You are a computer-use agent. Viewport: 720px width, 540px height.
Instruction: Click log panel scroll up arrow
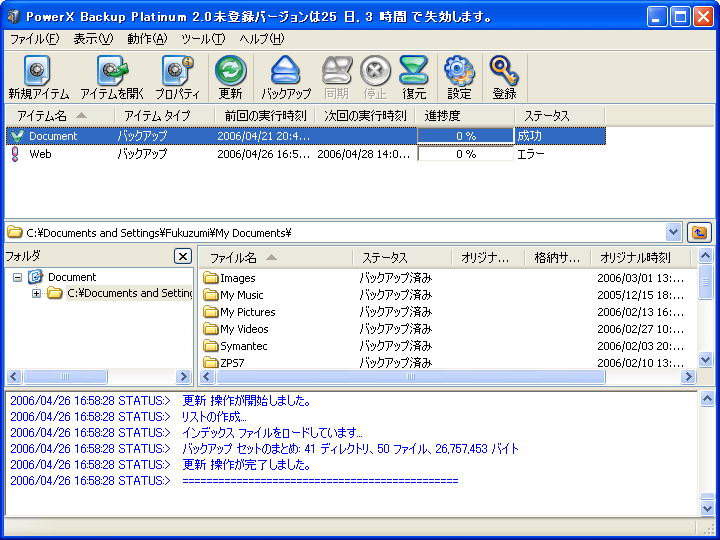point(707,399)
